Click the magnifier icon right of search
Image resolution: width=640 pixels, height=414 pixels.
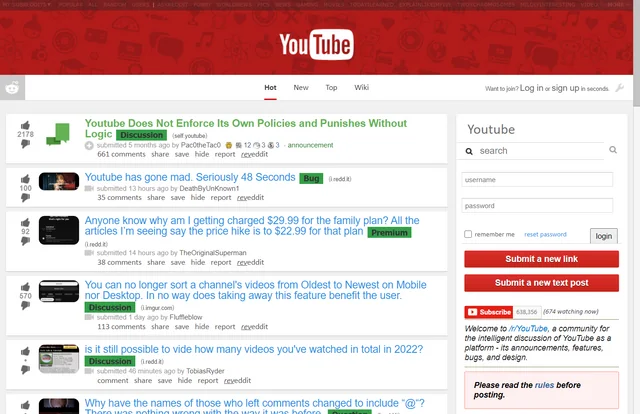[613, 150]
